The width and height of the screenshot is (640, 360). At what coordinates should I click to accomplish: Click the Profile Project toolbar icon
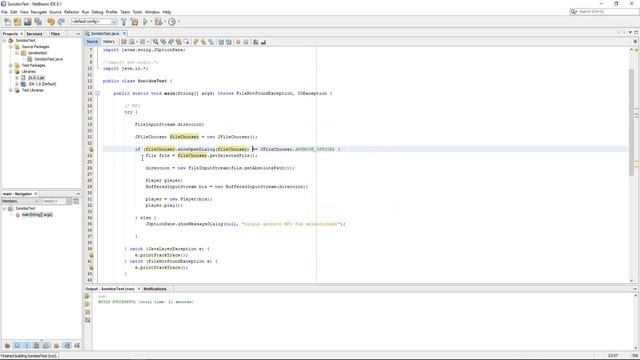tap(172, 22)
